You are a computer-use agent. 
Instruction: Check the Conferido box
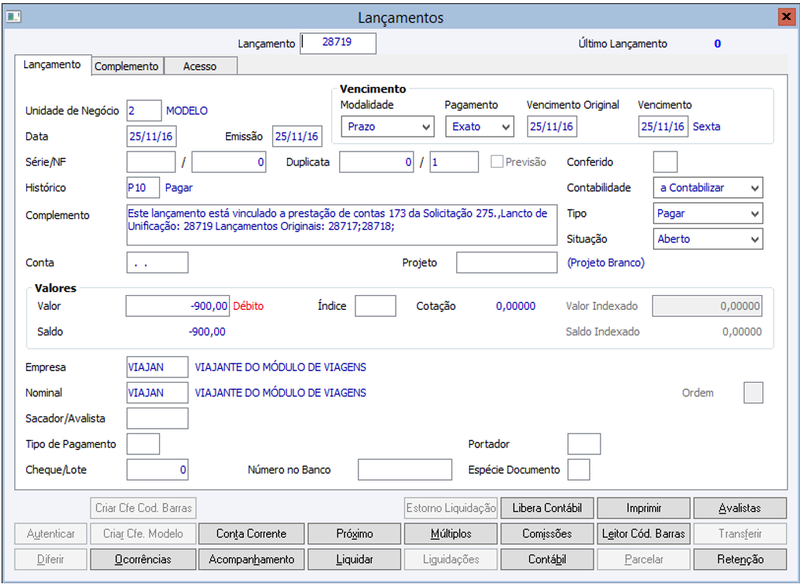665,162
